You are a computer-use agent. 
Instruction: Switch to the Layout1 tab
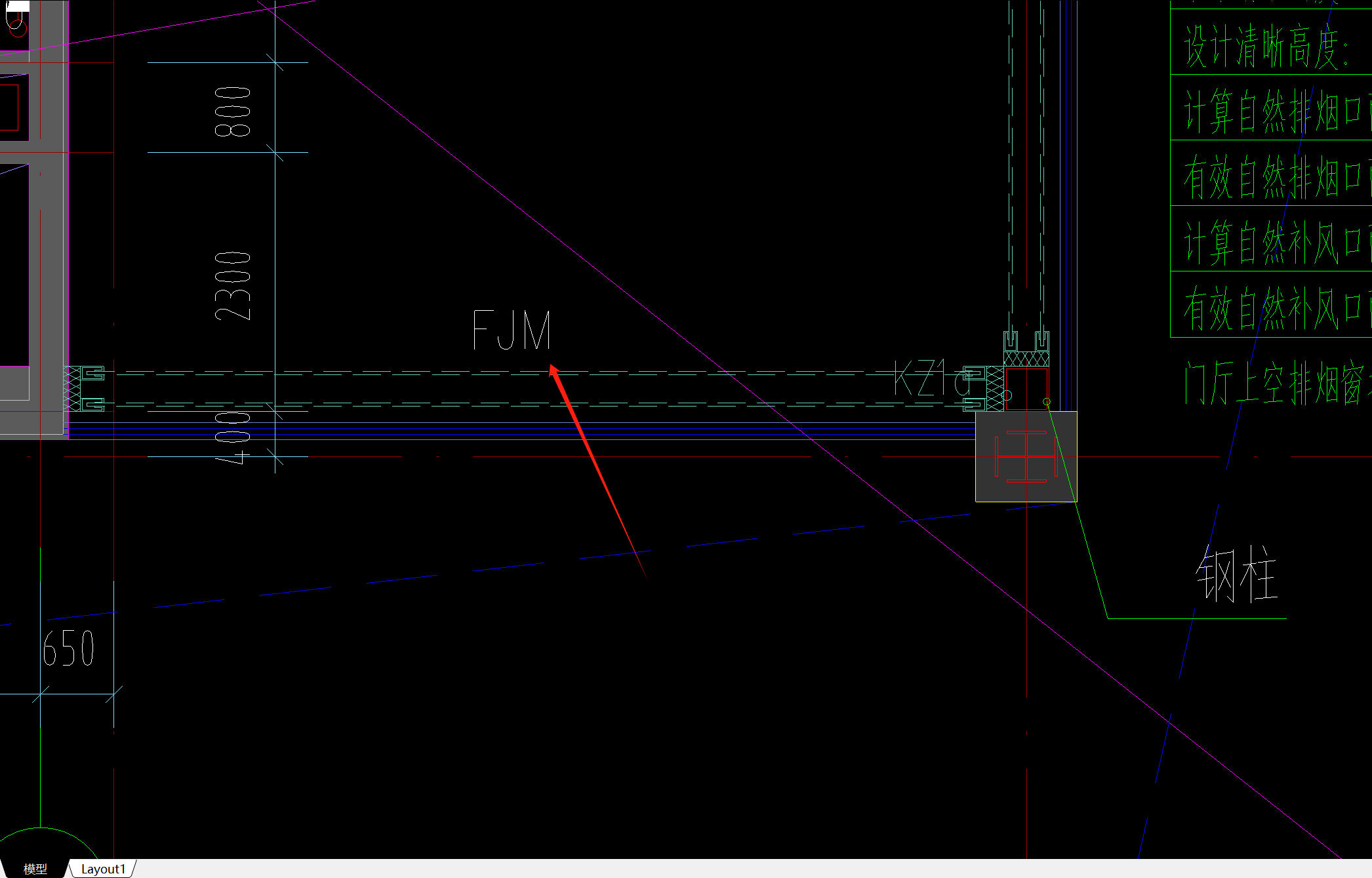tap(102, 869)
